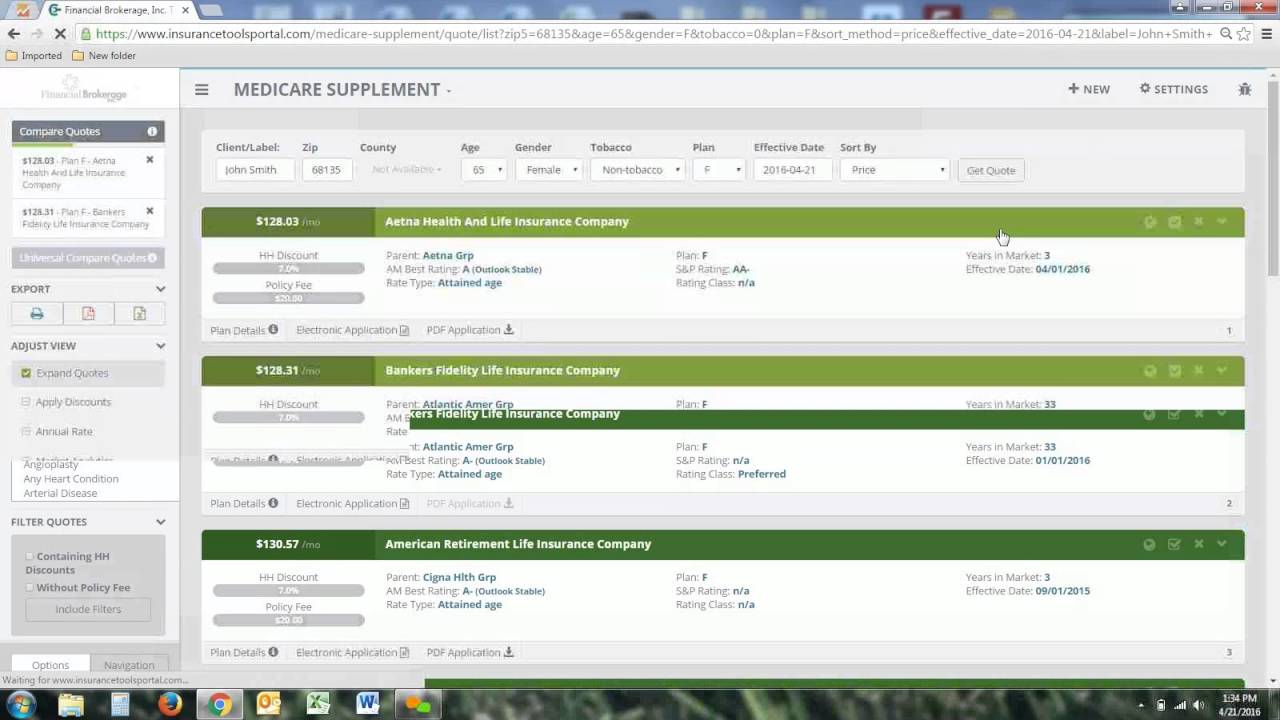Click the Compare Quotes info icon
This screenshot has width=1280, height=720.
[x=152, y=131]
